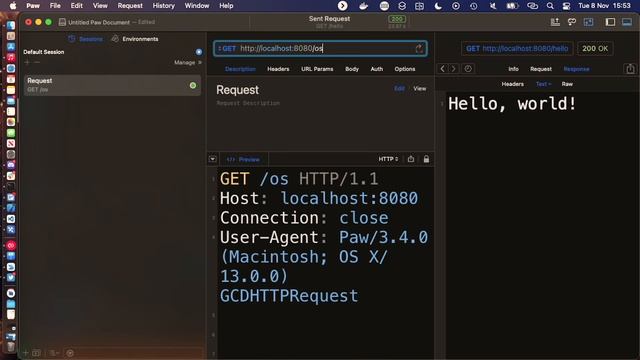The image size is (640, 360).
Task: Open the Request menu
Action: 130,6
